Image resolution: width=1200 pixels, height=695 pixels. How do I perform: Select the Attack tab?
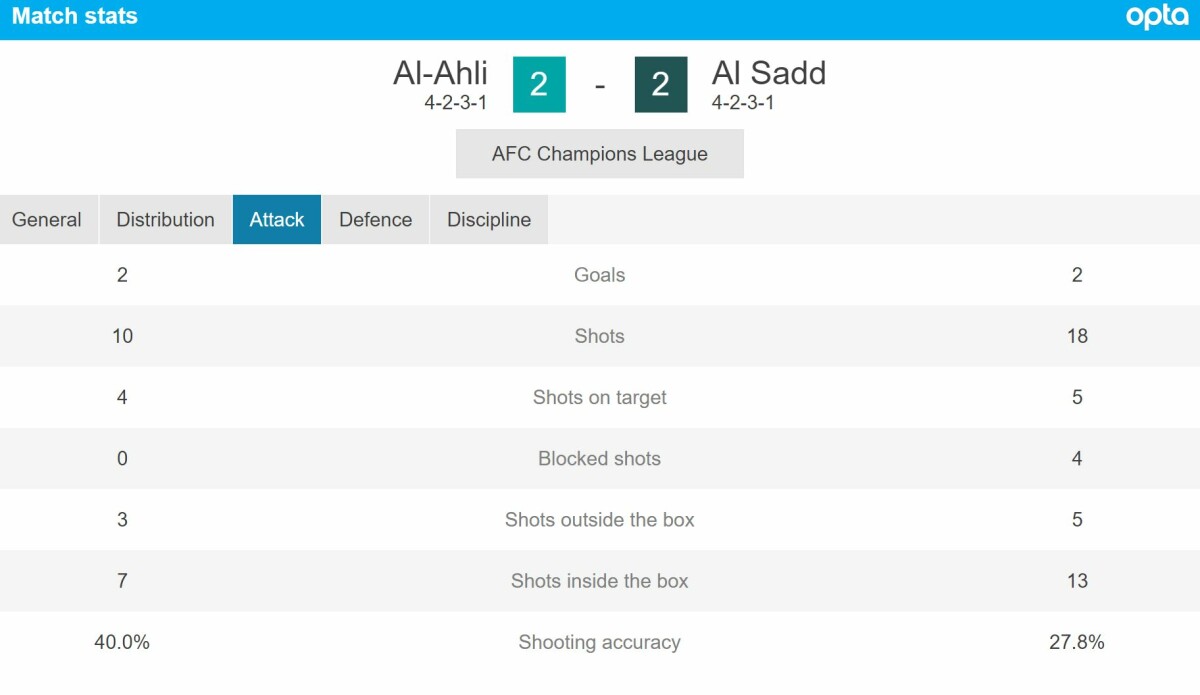tap(277, 220)
